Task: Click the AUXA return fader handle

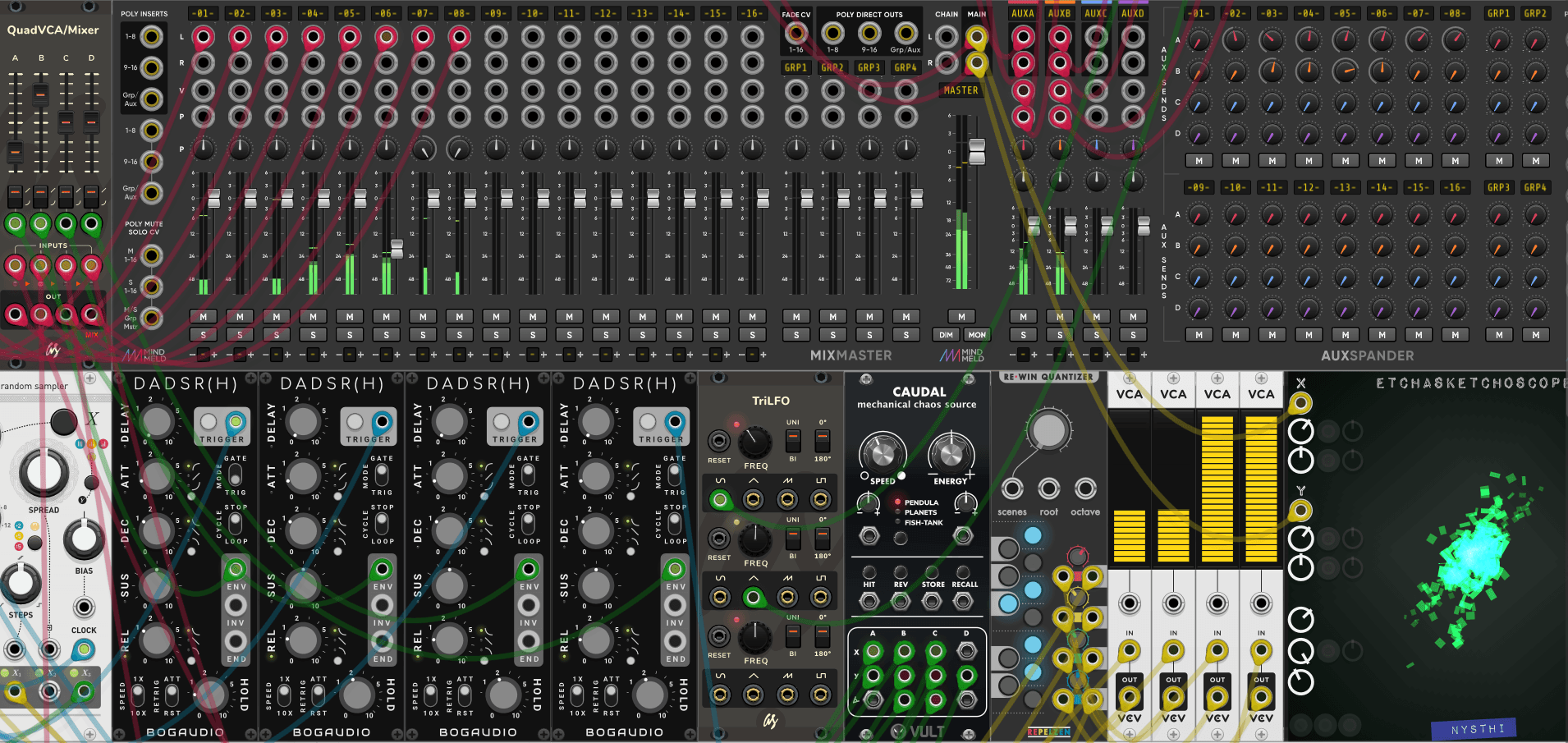Action: click(x=1034, y=226)
